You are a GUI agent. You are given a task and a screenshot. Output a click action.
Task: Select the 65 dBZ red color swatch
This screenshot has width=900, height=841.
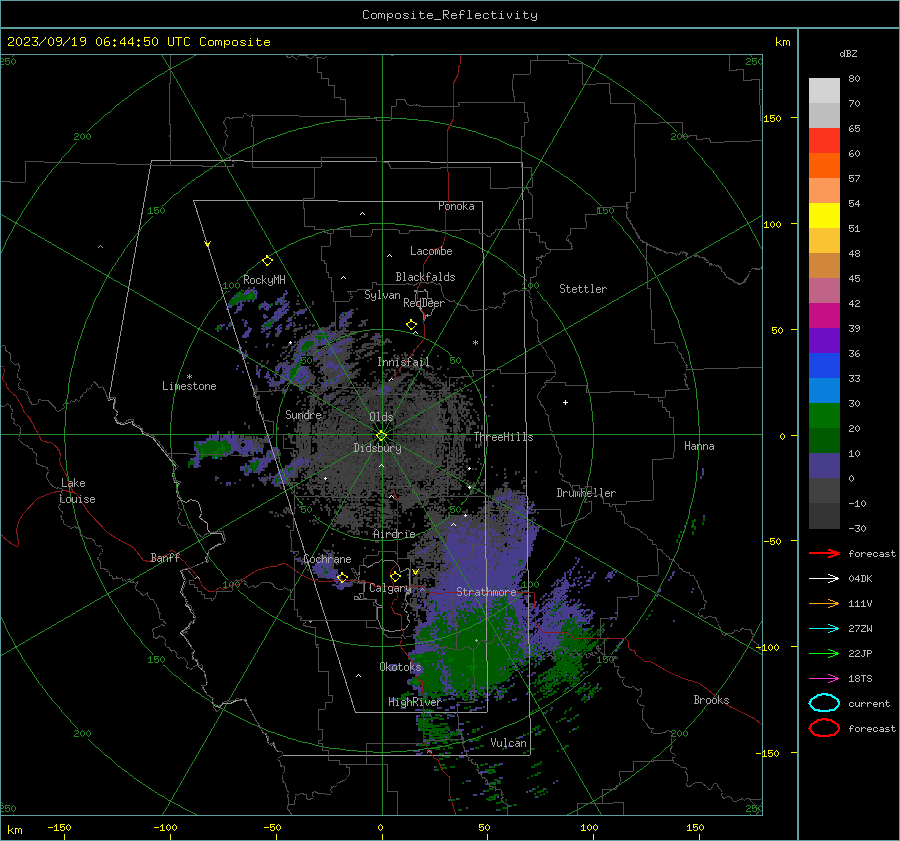tap(824, 140)
